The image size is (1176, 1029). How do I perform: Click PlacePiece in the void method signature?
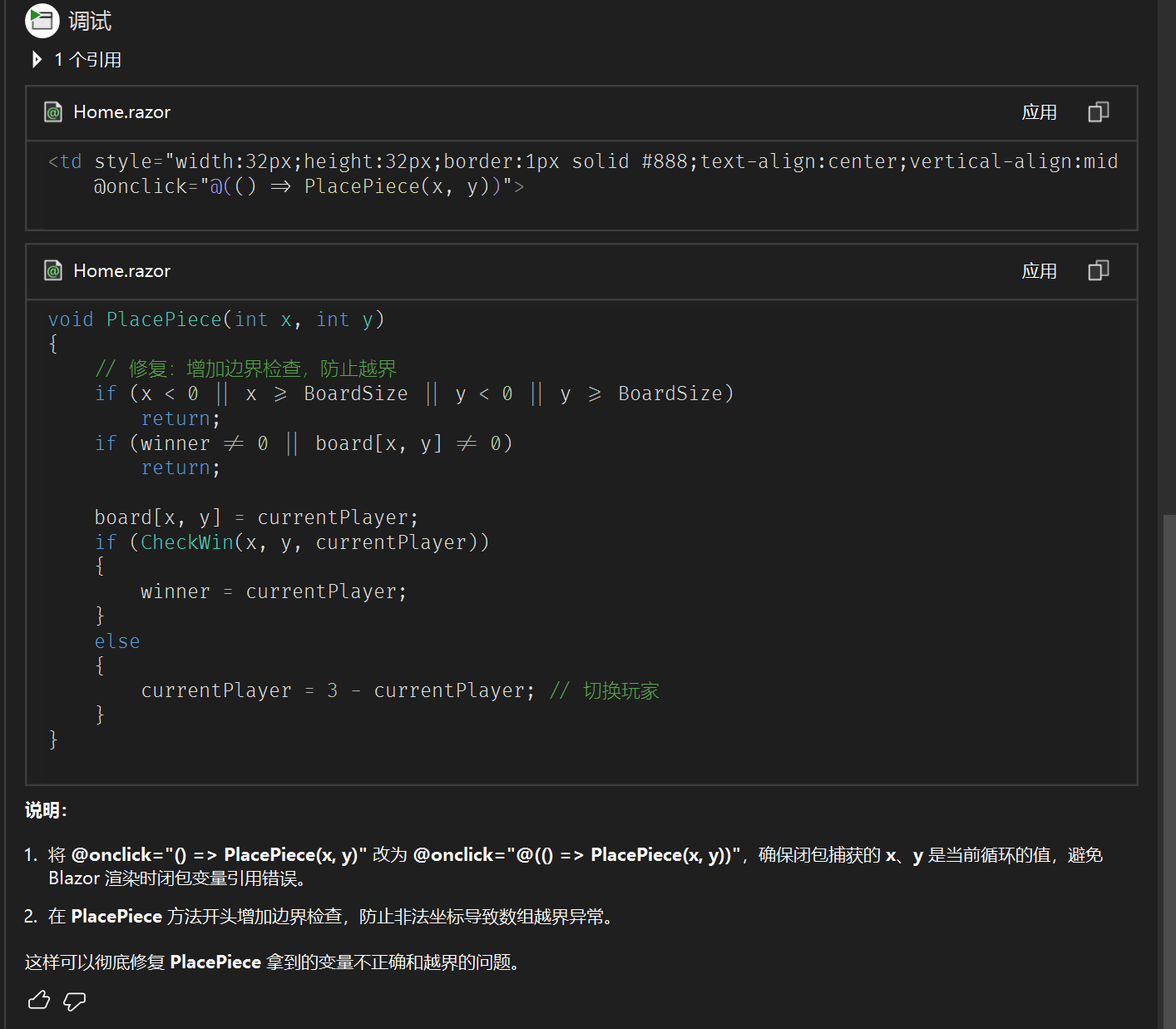click(164, 319)
